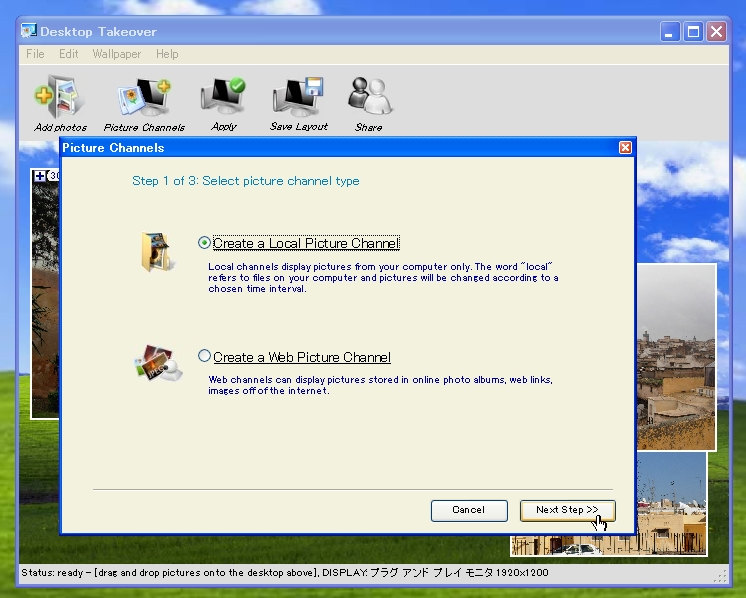746x598 pixels.
Task: Select Create a Web Picture Channel radio
Action: (204, 356)
